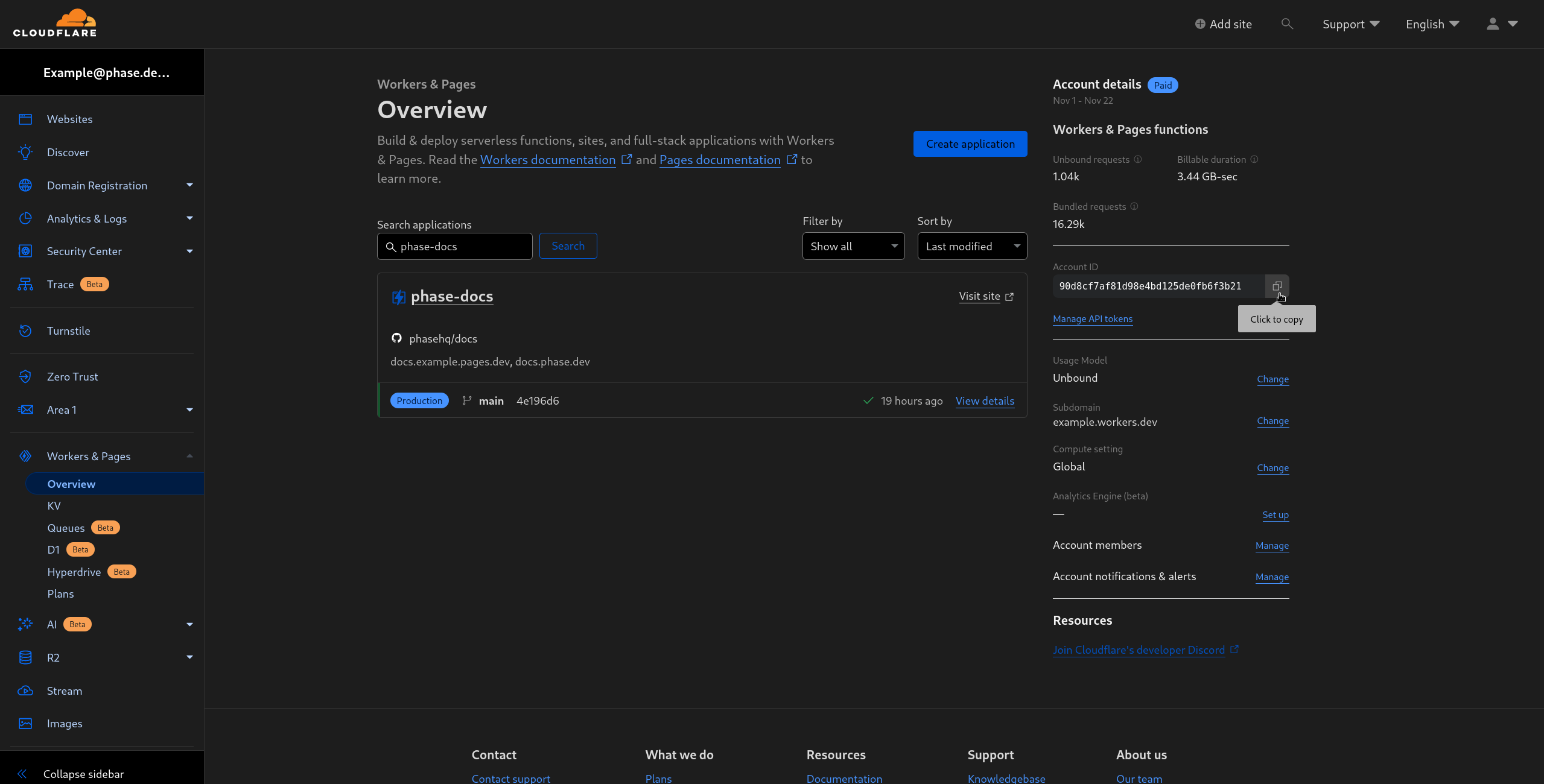Click the Cloudflare logo

click(x=55, y=24)
